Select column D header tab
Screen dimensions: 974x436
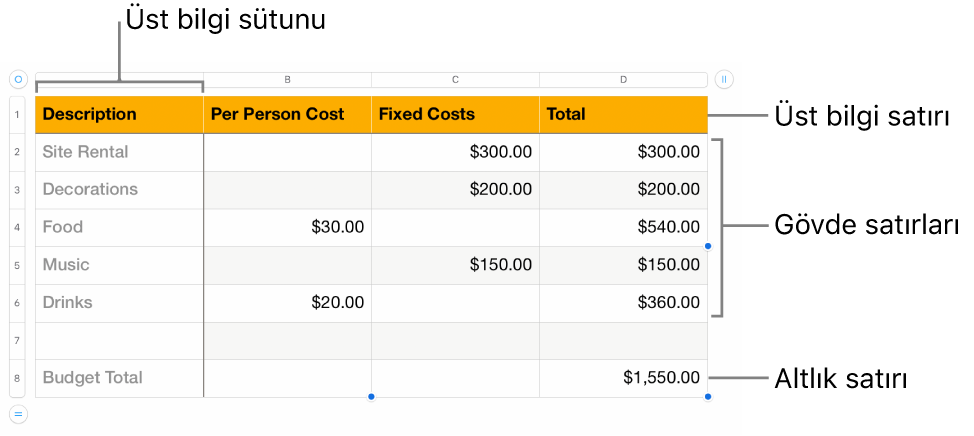(x=623, y=78)
